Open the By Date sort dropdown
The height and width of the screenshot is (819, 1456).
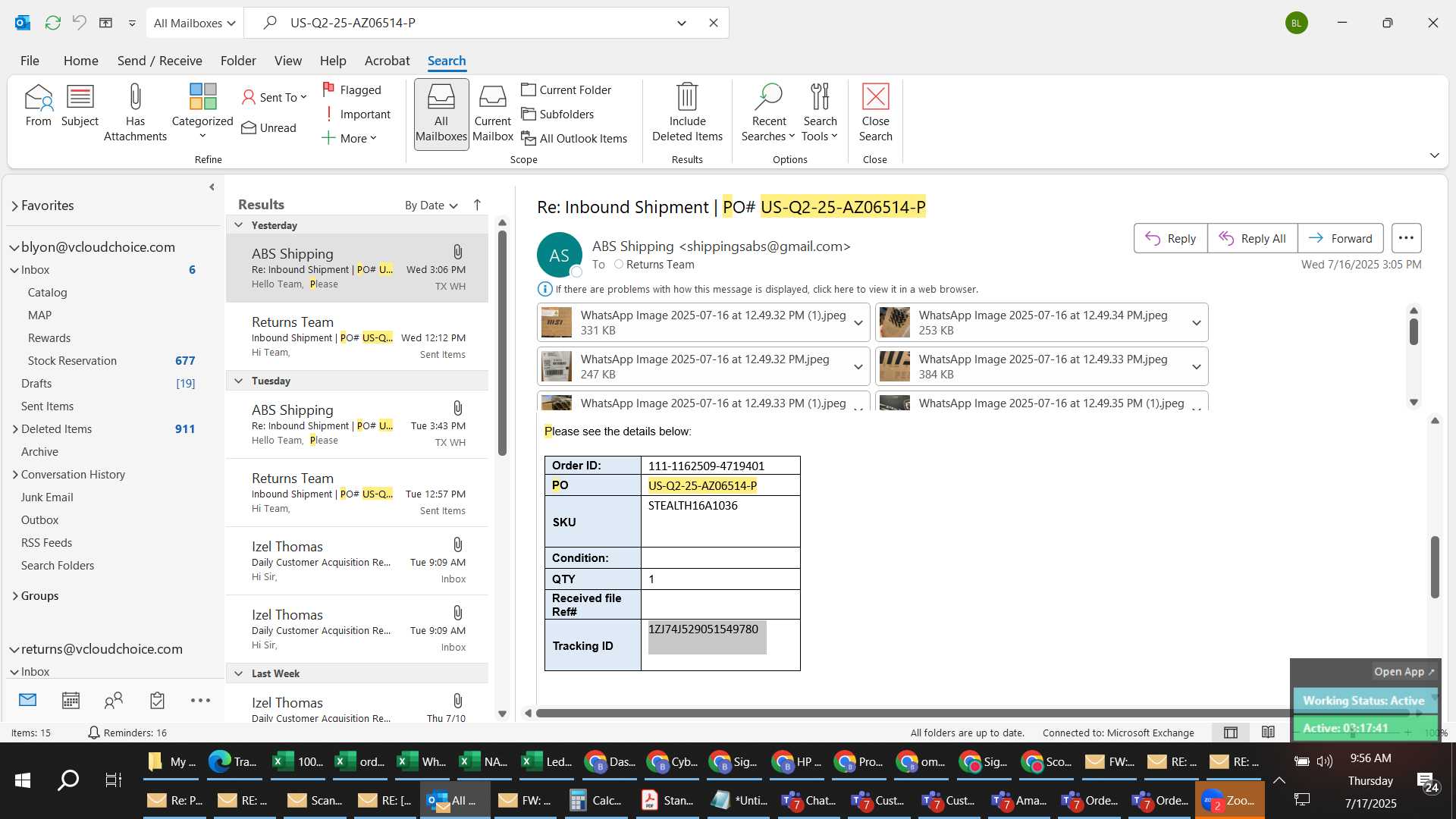[x=431, y=205]
